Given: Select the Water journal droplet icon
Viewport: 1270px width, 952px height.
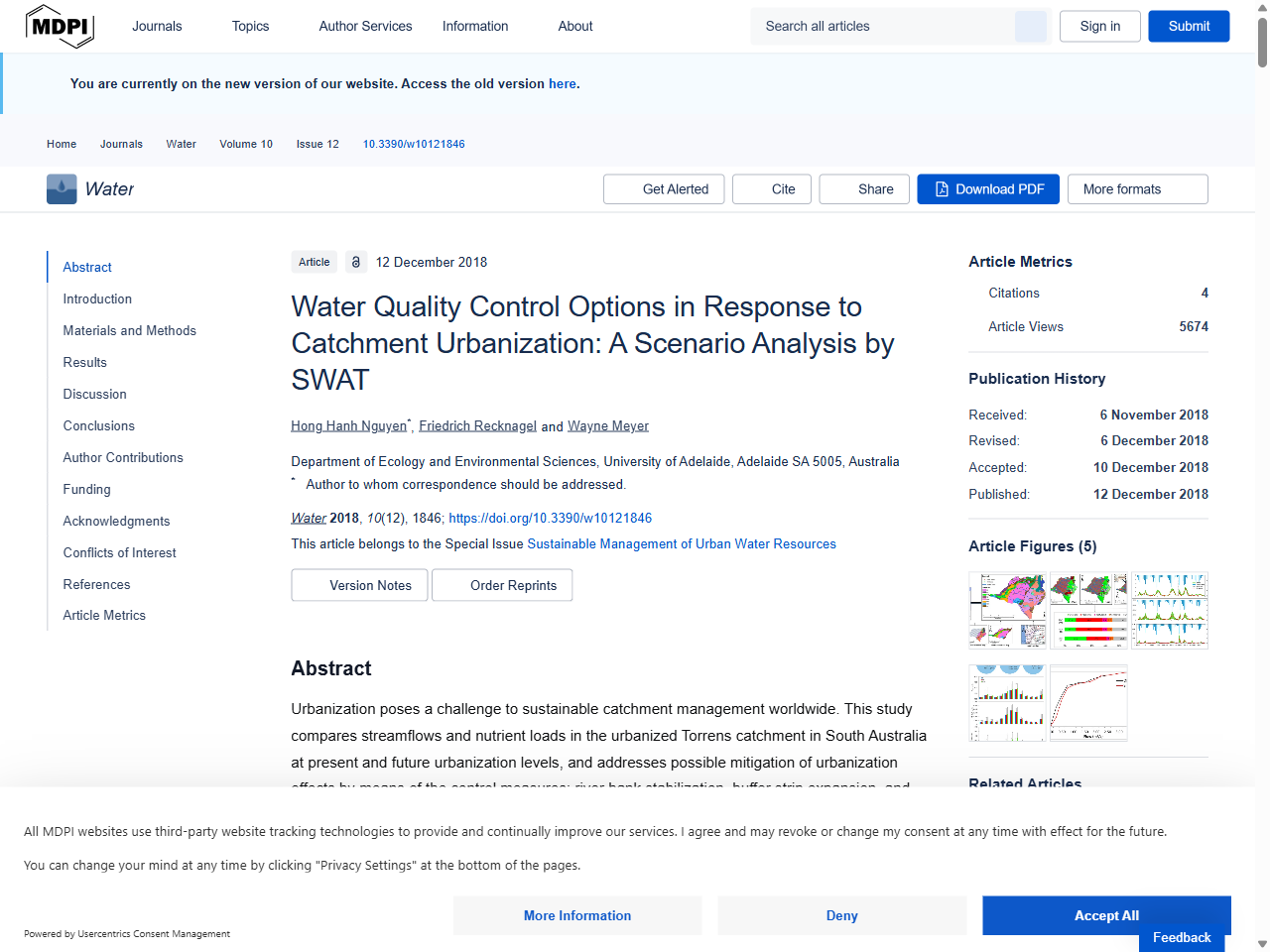Looking at the screenshot, I should point(61,188).
